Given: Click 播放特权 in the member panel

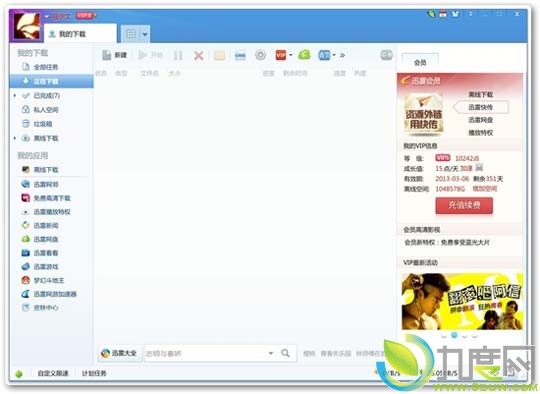Looking at the screenshot, I should click(480, 133).
